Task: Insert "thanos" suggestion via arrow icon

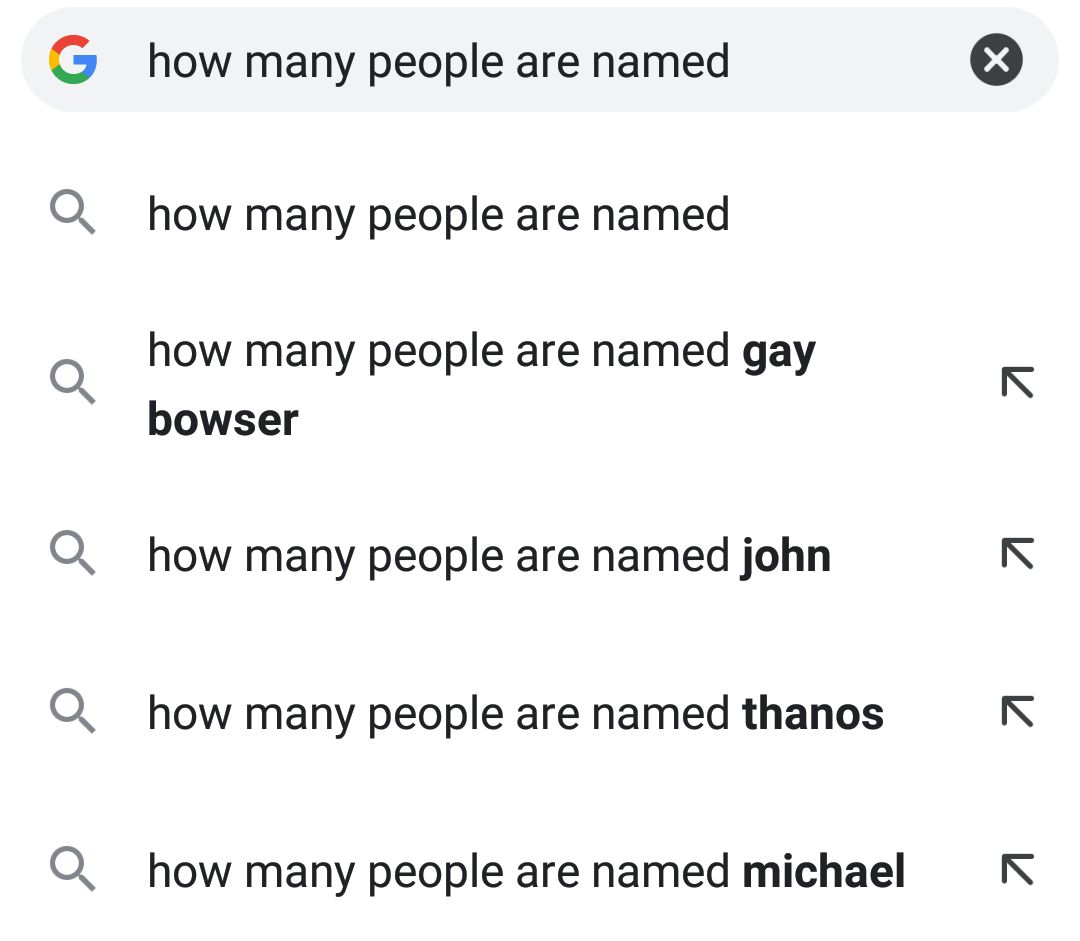Action: tap(1016, 712)
